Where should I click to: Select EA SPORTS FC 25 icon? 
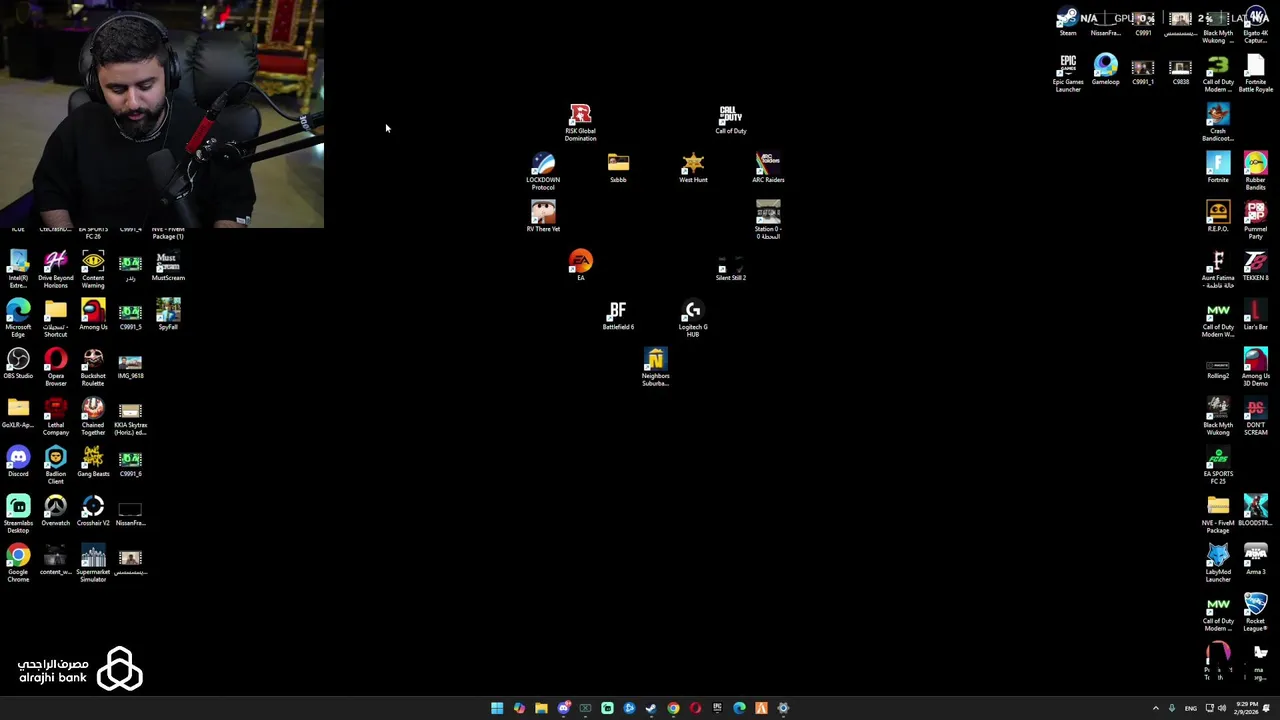click(x=1218, y=465)
